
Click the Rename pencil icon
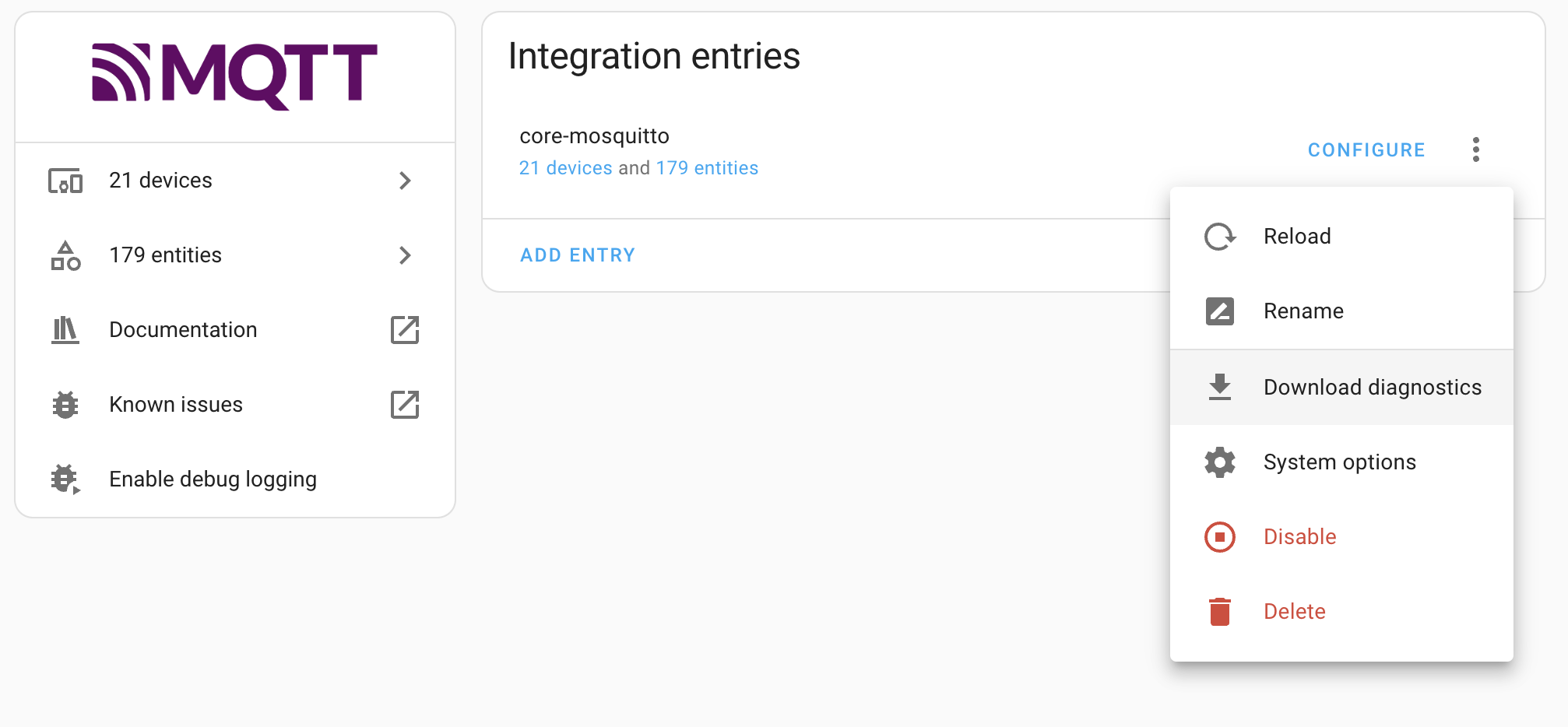(1220, 311)
